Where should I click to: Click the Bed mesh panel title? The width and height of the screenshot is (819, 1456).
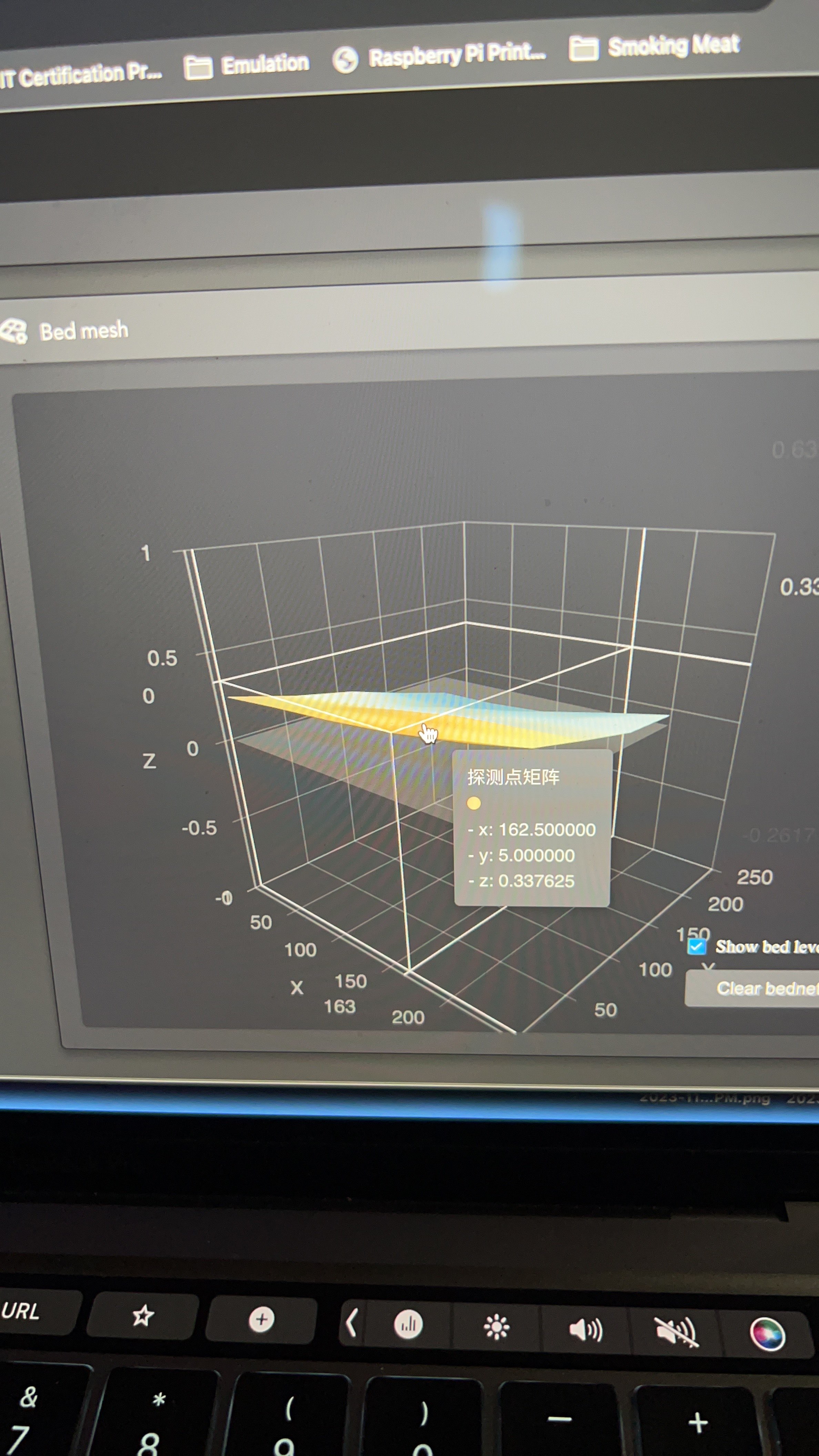[84, 331]
